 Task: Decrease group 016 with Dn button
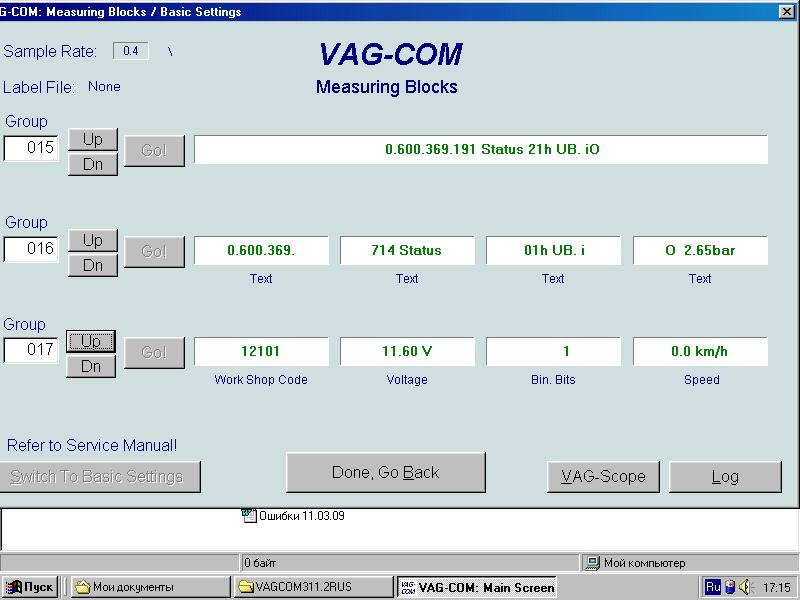93,265
